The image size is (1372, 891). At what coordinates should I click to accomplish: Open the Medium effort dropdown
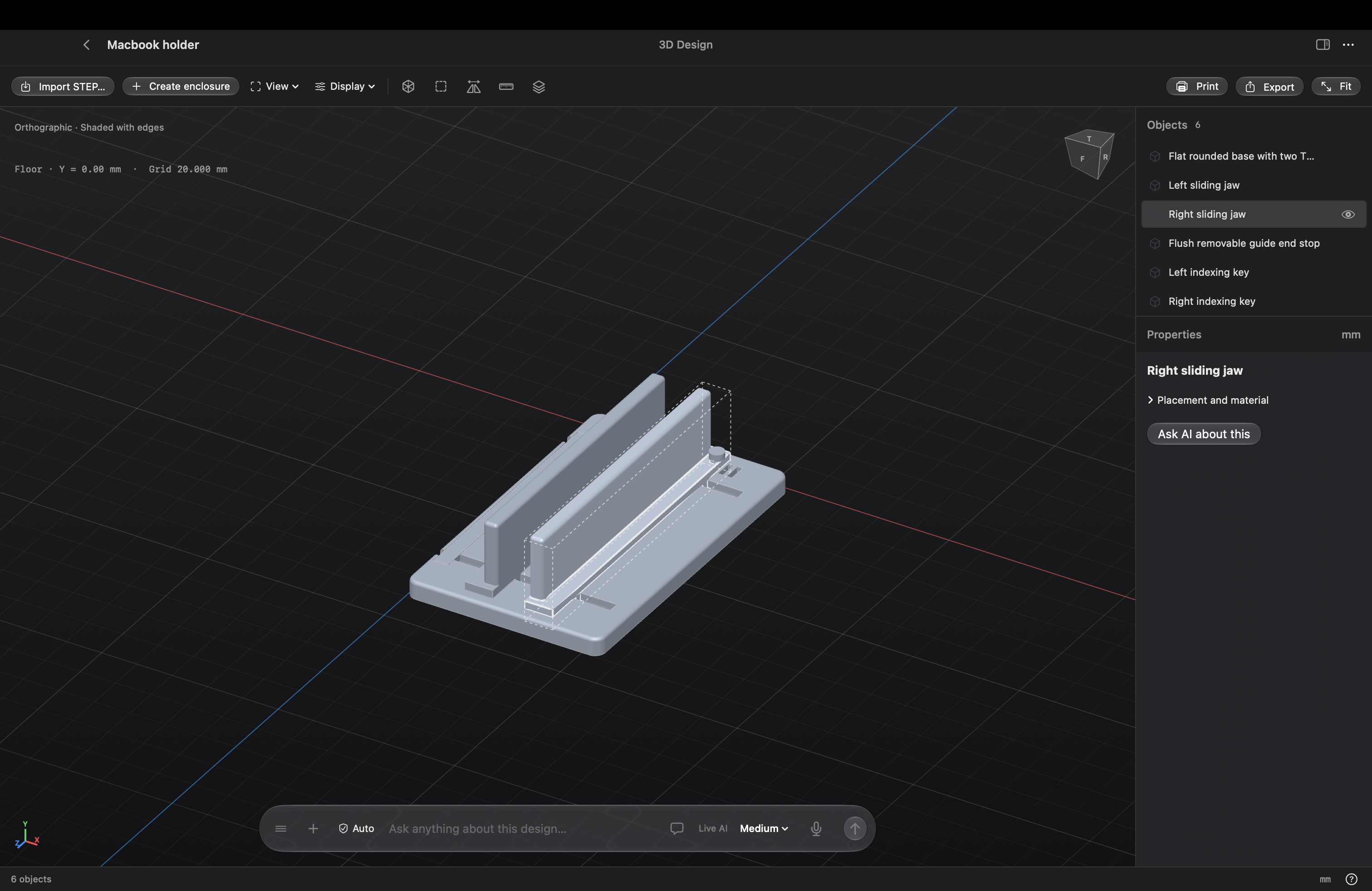point(764,828)
